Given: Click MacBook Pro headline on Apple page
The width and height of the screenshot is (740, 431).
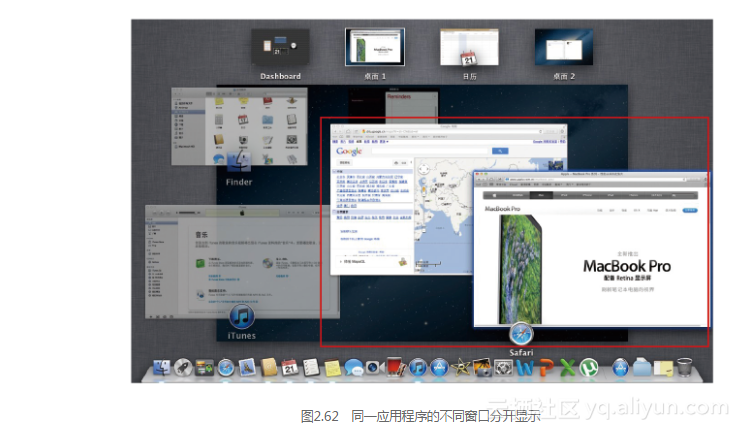Looking at the screenshot, I should pos(627,266).
